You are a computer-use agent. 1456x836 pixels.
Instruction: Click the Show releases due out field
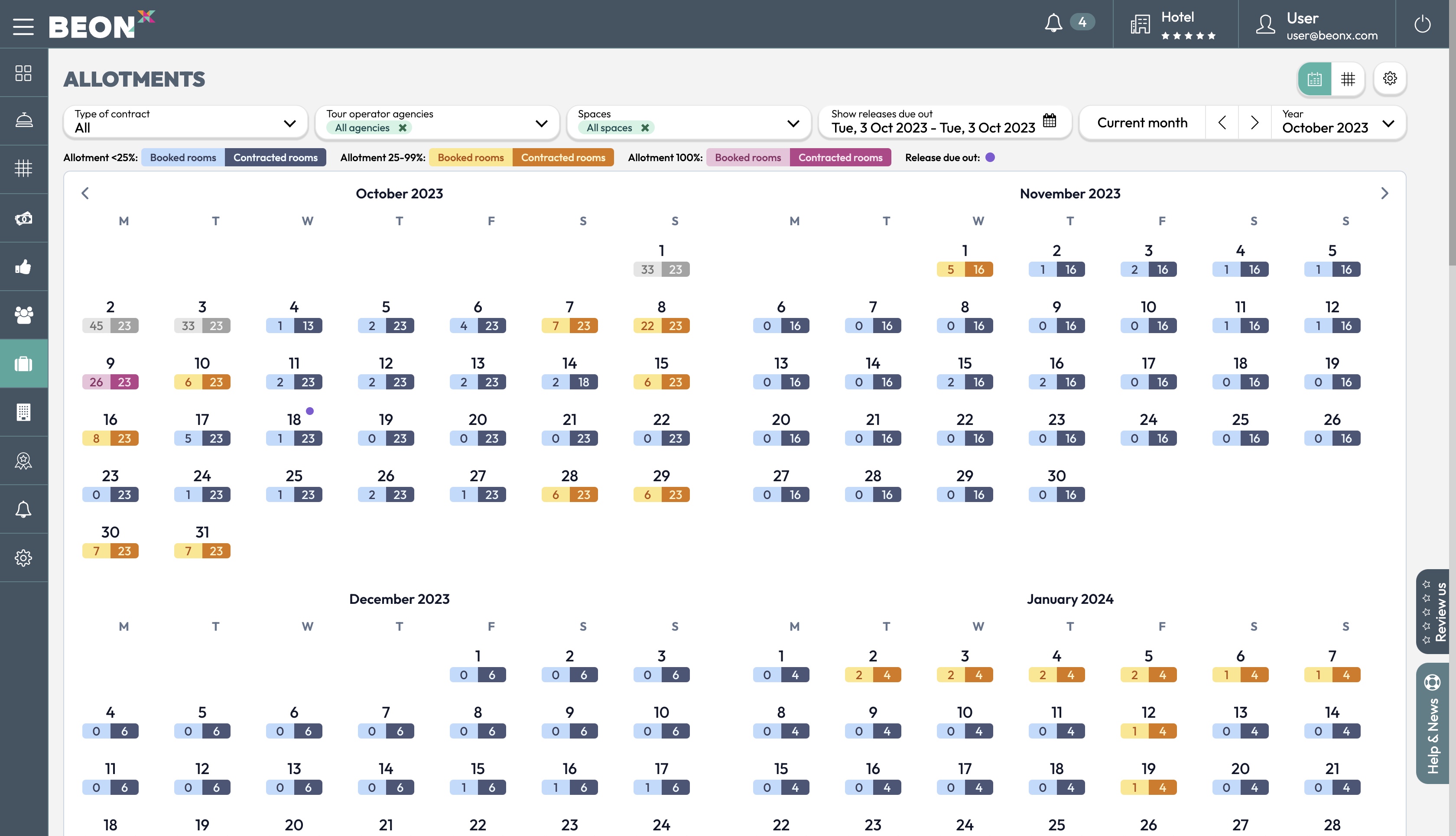click(x=945, y=122)
